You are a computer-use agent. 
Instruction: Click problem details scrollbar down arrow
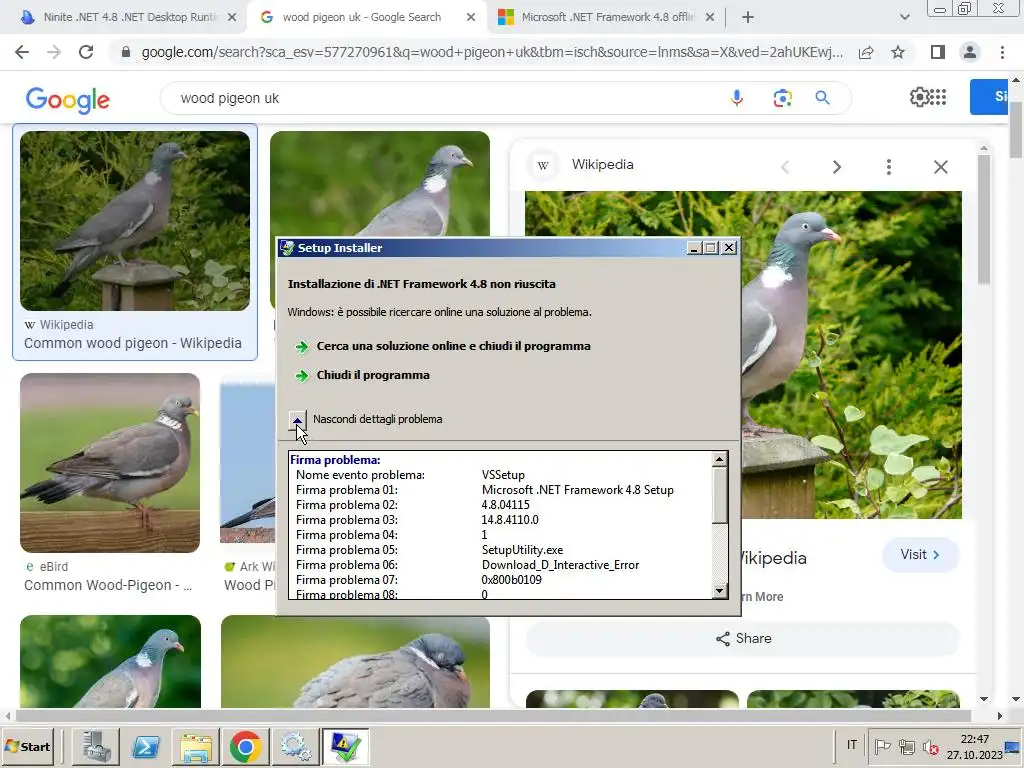(x=719, y=591)
